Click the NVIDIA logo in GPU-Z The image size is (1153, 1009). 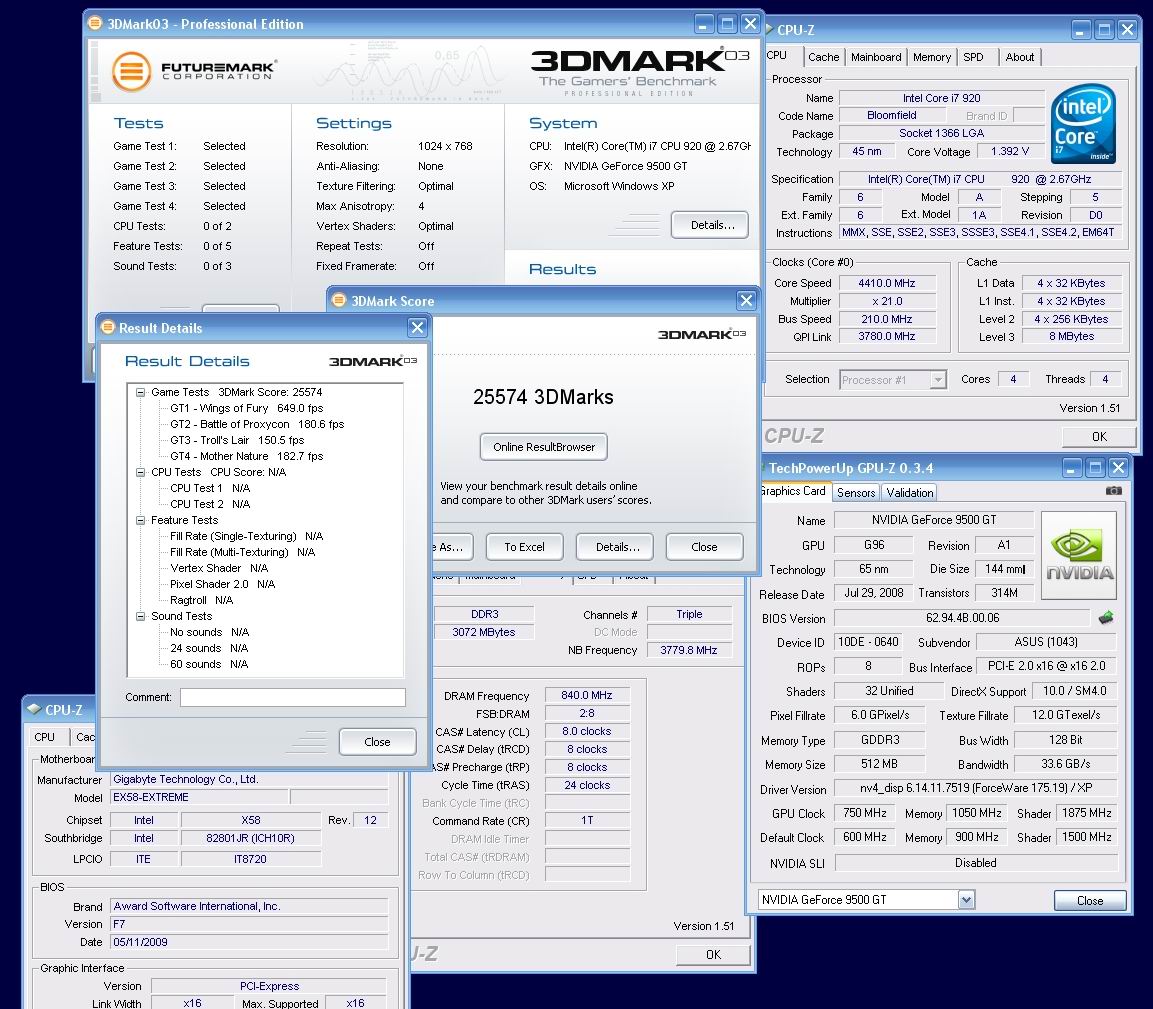pyautogui.click(x=1079, y=555)
